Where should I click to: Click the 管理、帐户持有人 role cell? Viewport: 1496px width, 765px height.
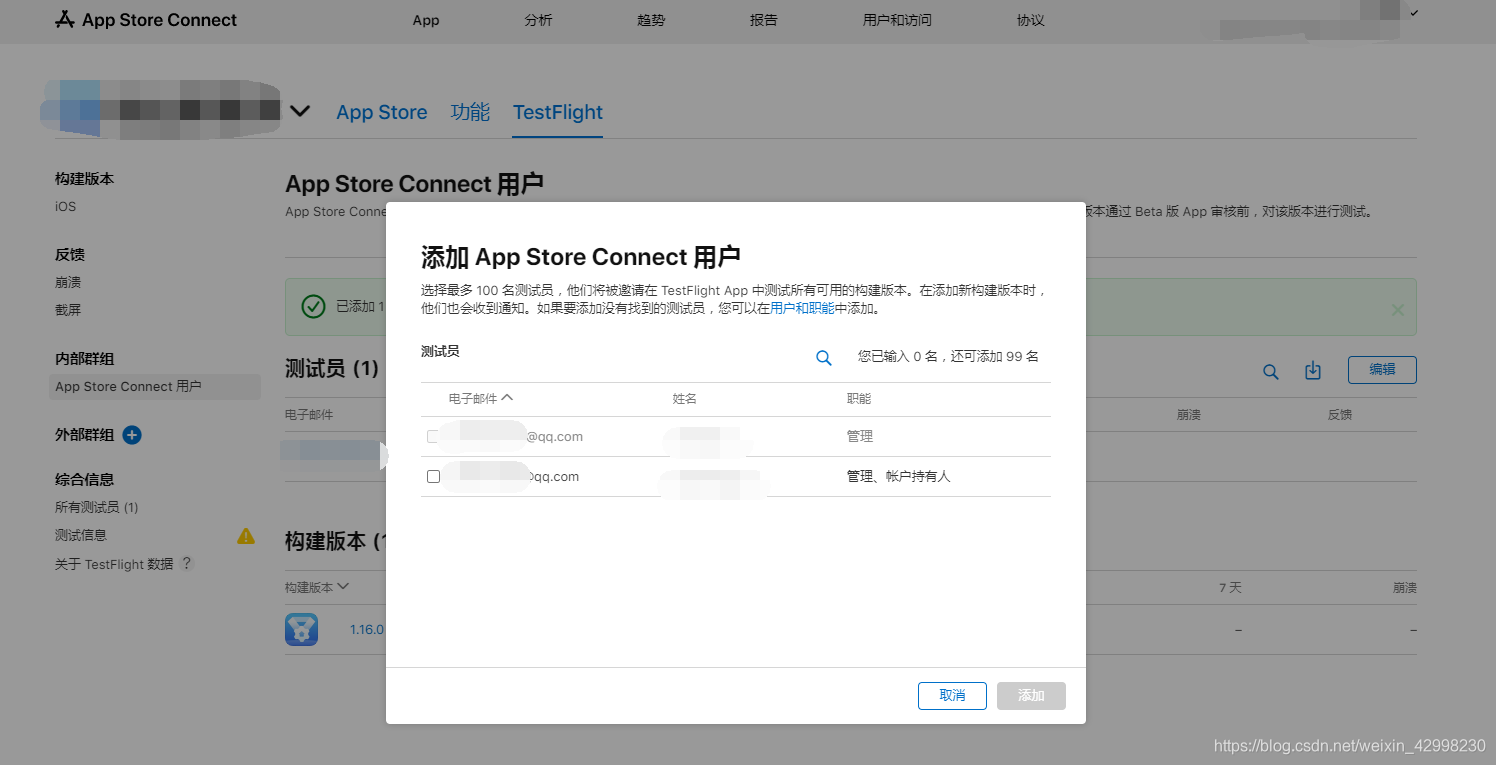click(898, 477)
